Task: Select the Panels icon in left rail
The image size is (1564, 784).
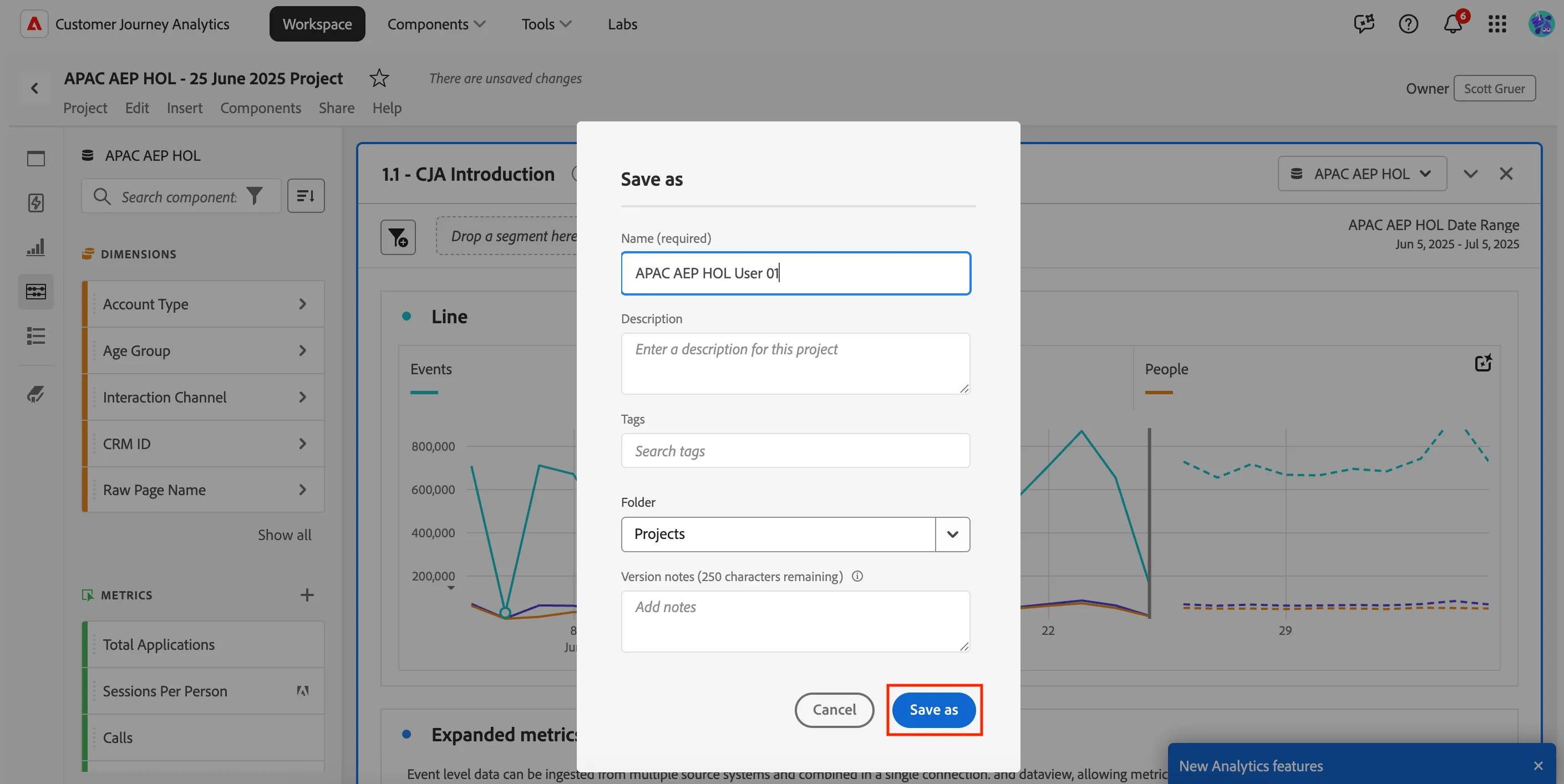Action: (x=36, y=159)
